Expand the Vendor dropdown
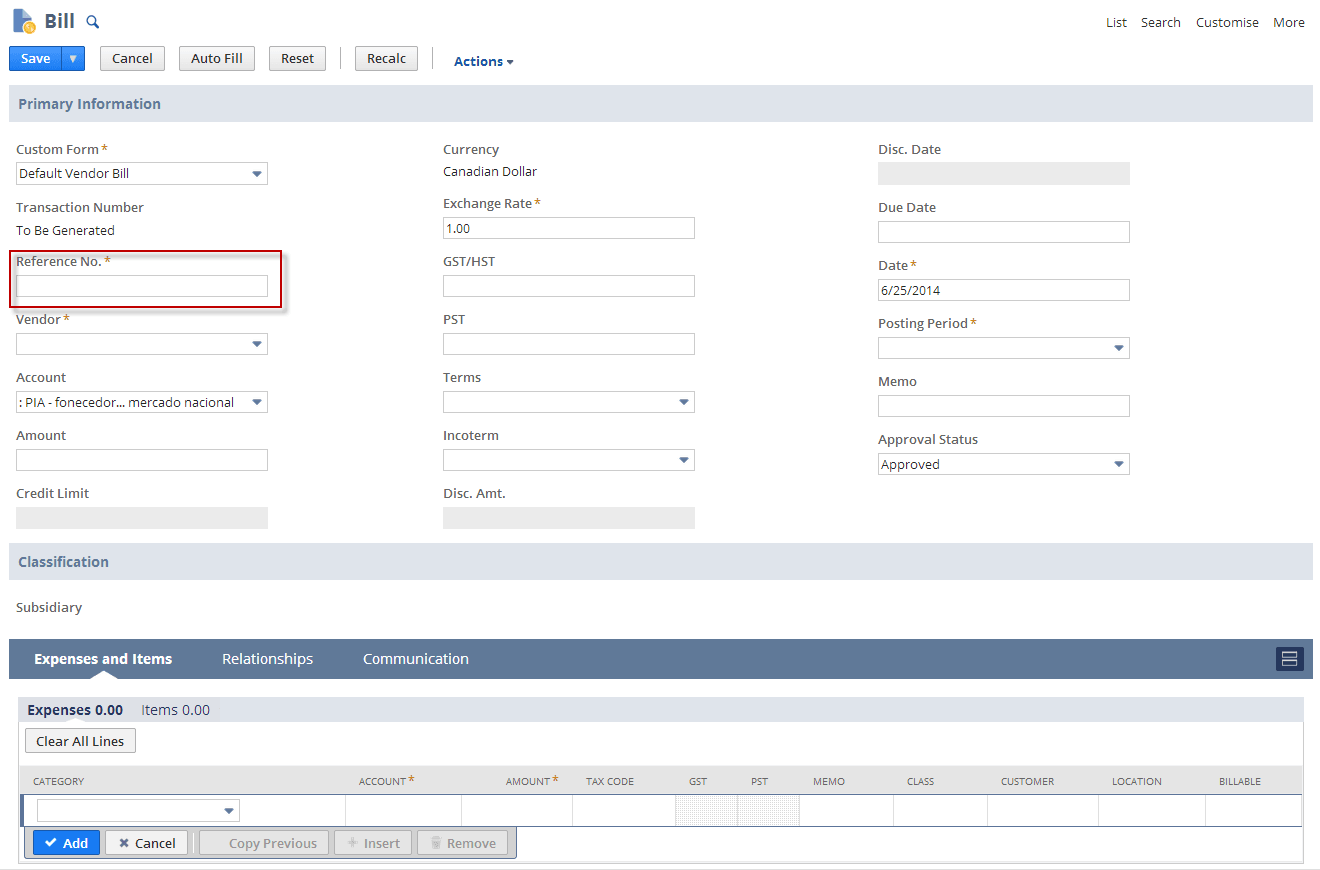Screen dimensions: 1320x870 [x=258, y=344]
